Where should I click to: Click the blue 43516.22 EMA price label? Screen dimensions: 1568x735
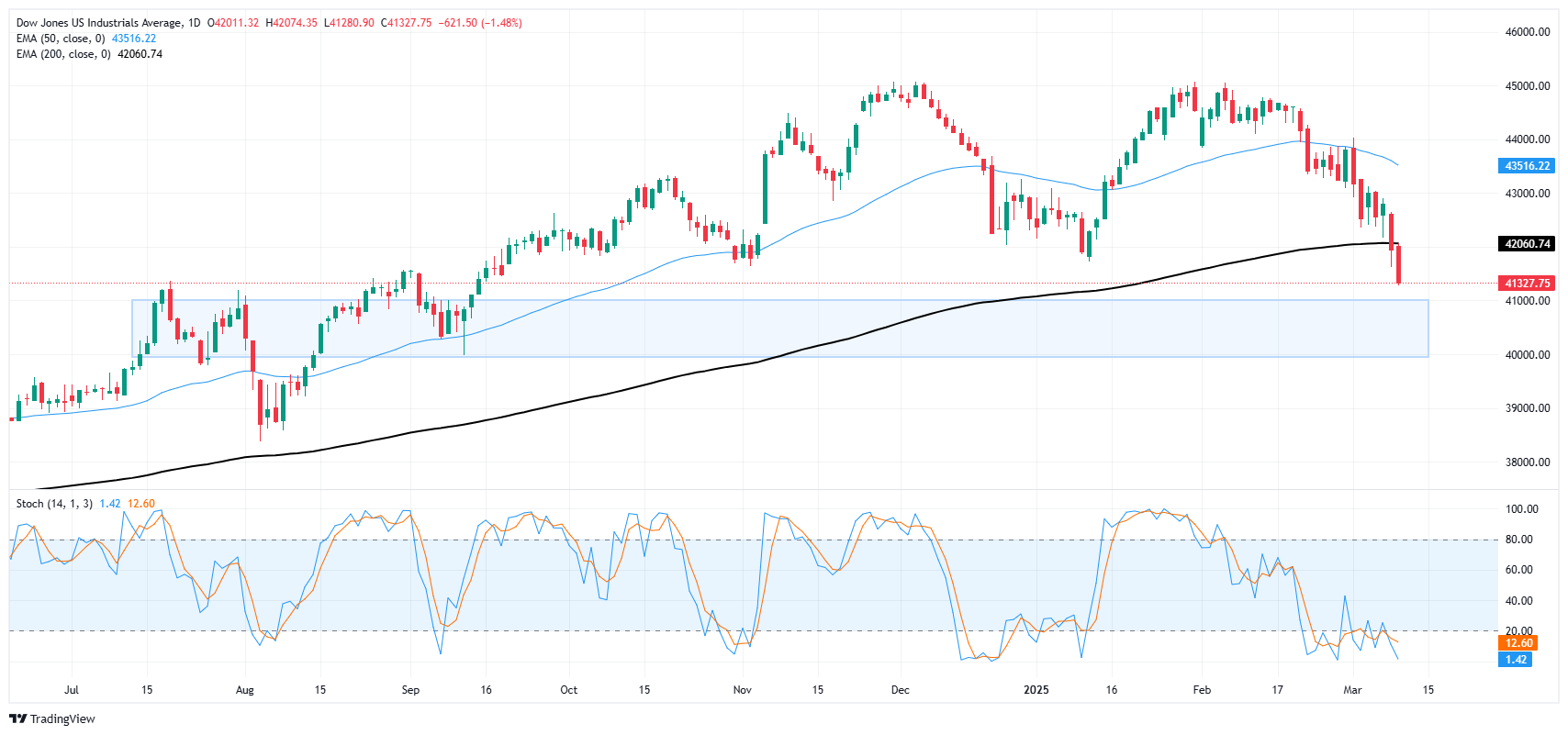click(1528, 166)
